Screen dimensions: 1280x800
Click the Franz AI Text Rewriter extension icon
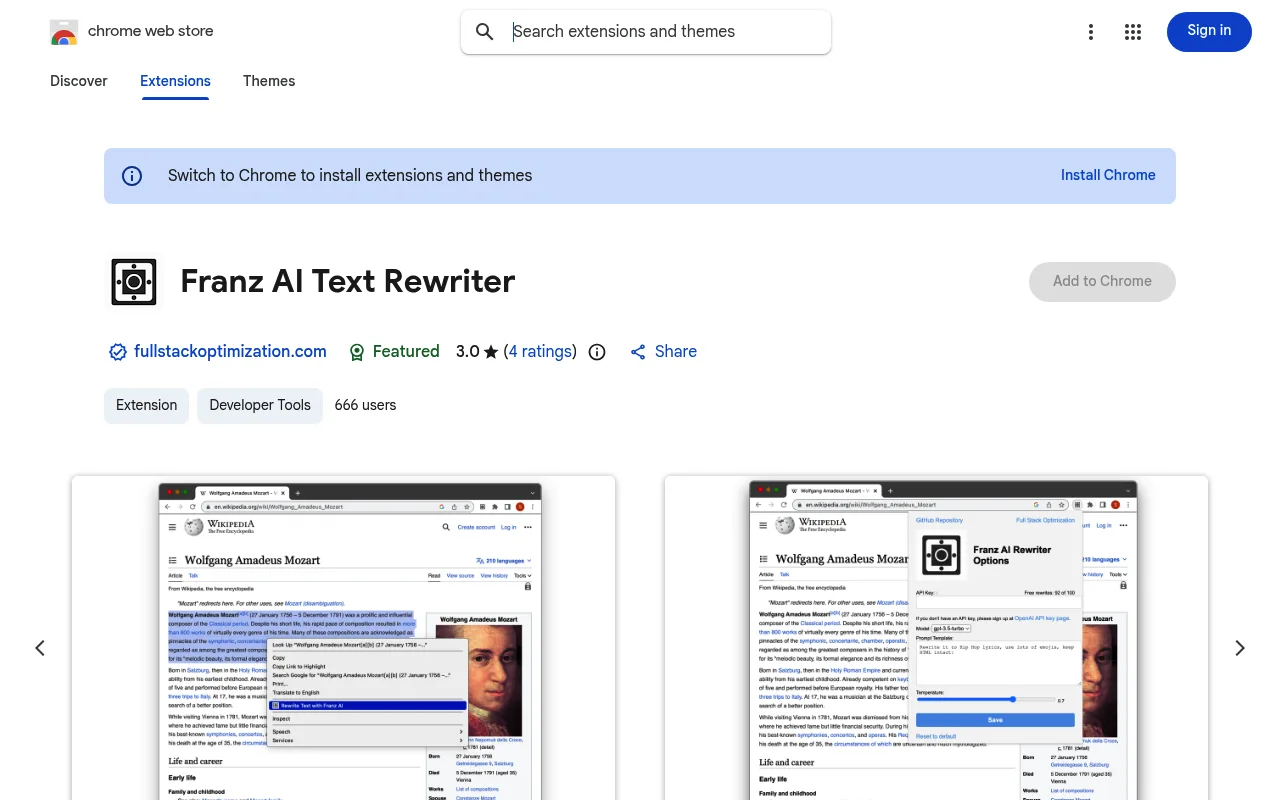click(x=133, y=282)
